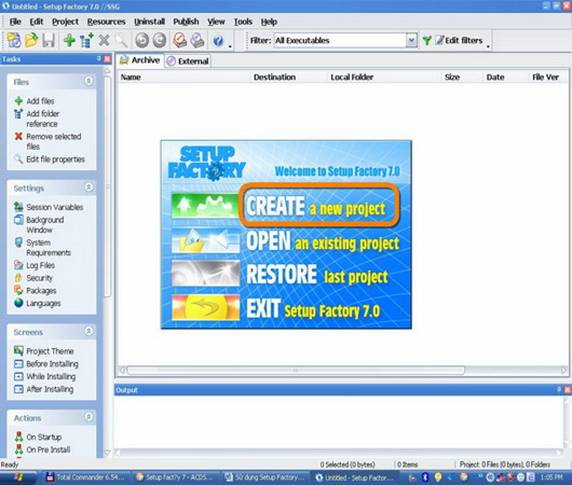
Task: Open the Uninstall menu
Action: click(x=149, y=22)
